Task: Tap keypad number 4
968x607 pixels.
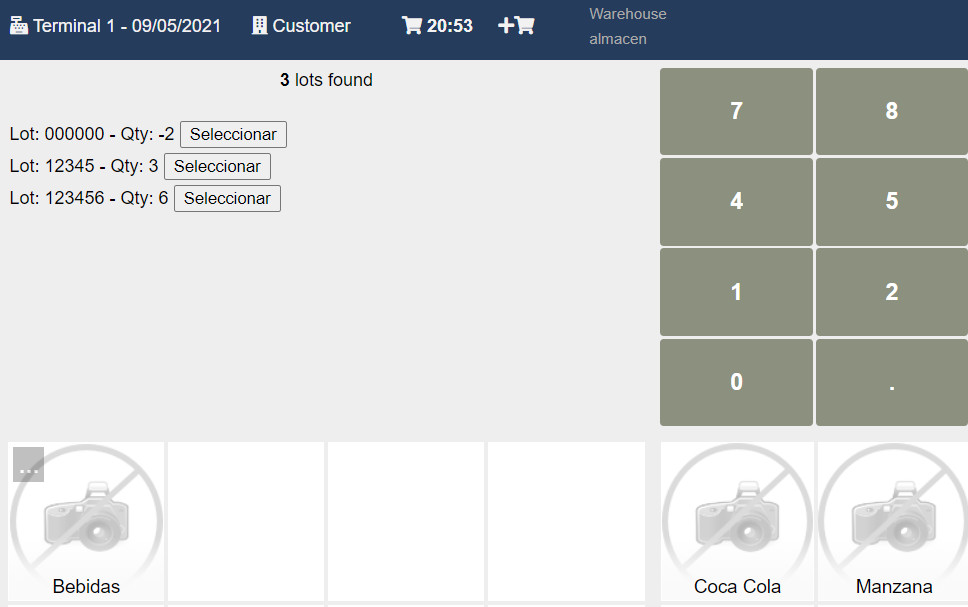Action: click(736, 201)
